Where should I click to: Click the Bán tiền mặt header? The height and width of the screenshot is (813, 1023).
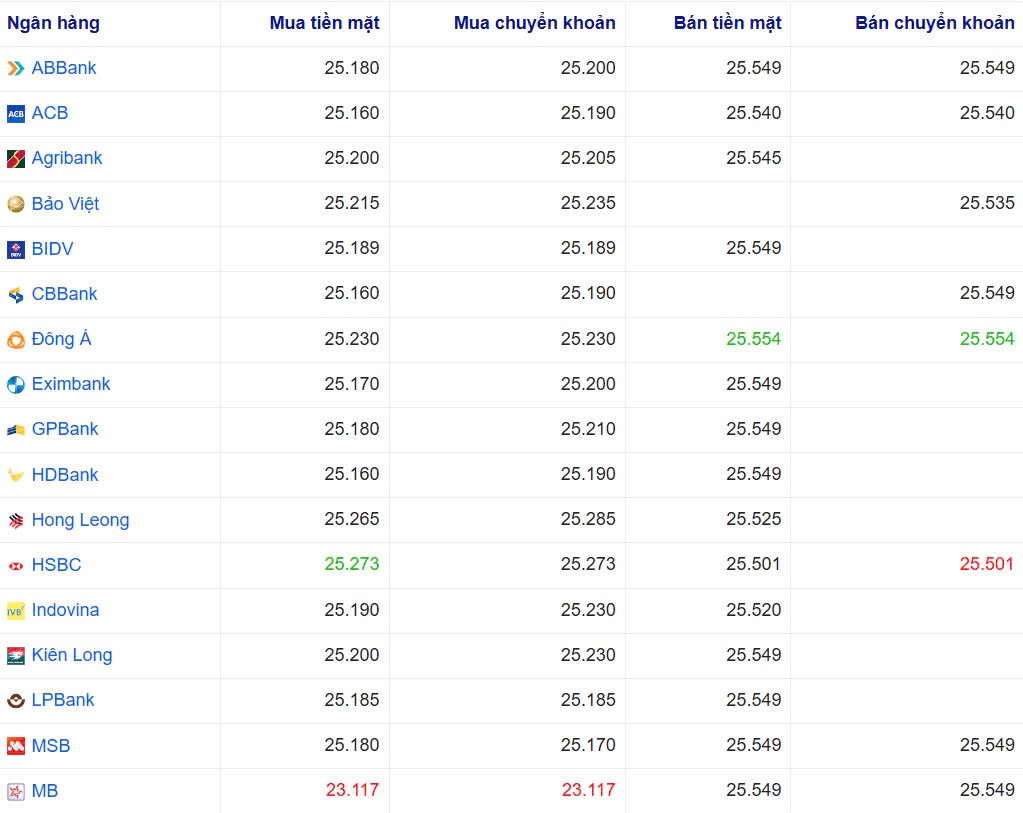coord(726,22)
